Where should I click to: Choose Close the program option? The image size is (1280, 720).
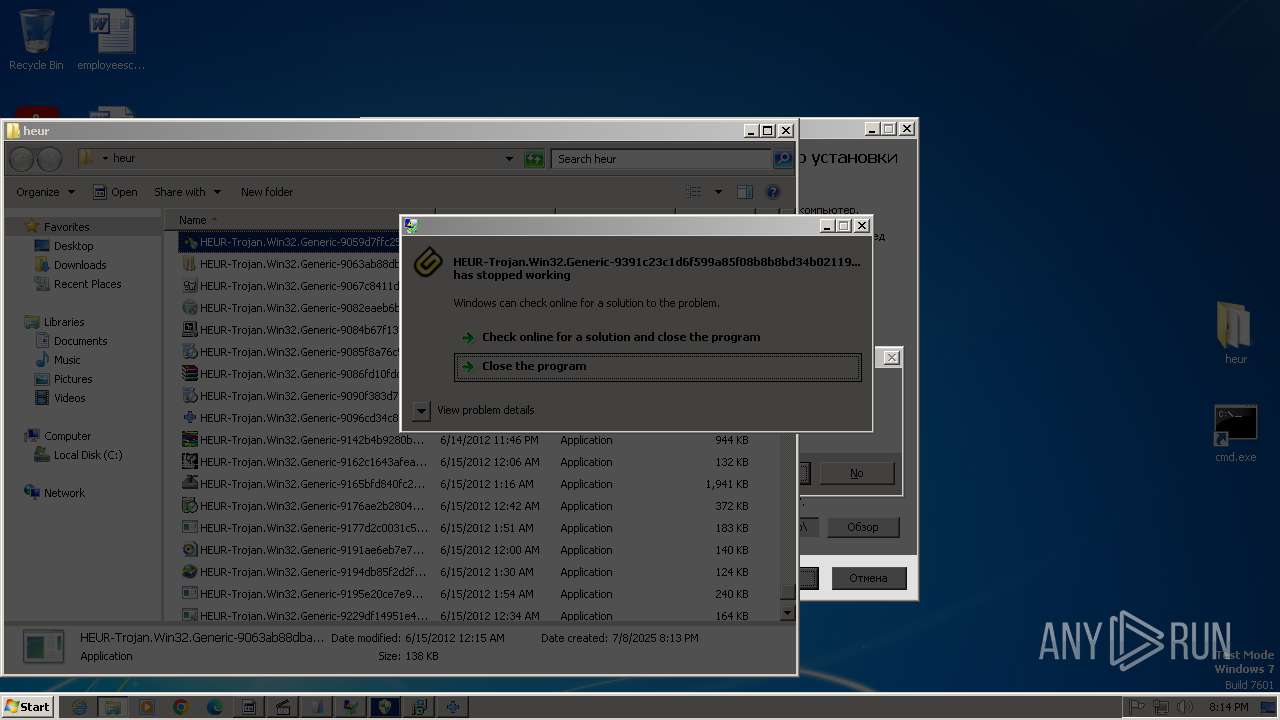(x=657, y=366)
